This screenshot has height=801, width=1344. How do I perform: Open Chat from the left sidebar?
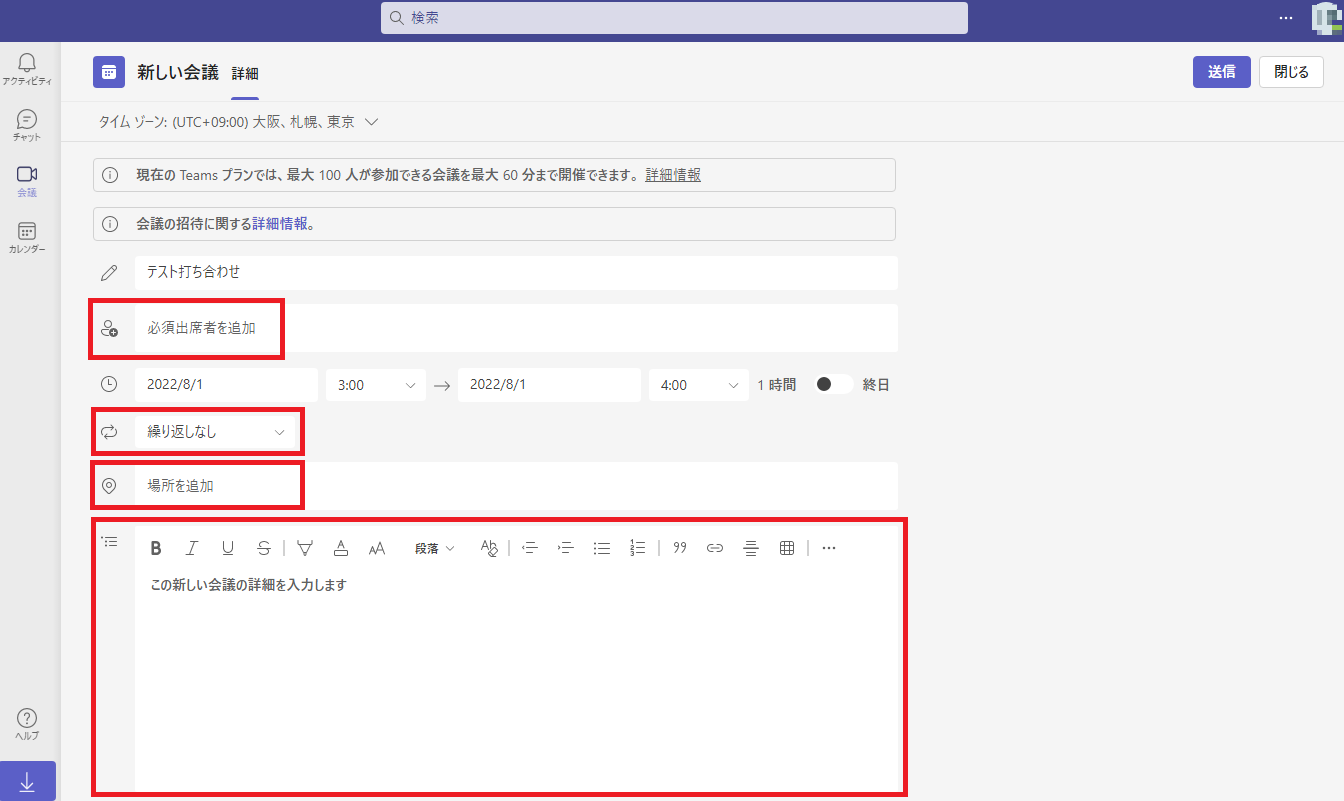click(27, 125)
